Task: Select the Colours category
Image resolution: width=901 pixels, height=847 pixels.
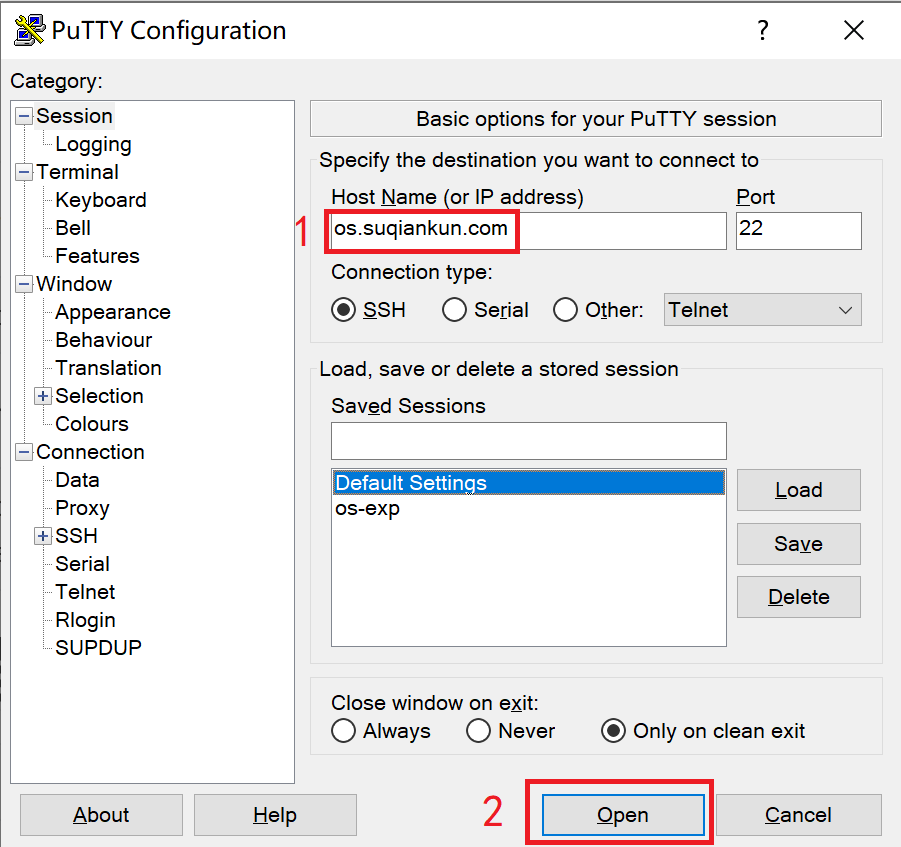Action: point(91,424)
